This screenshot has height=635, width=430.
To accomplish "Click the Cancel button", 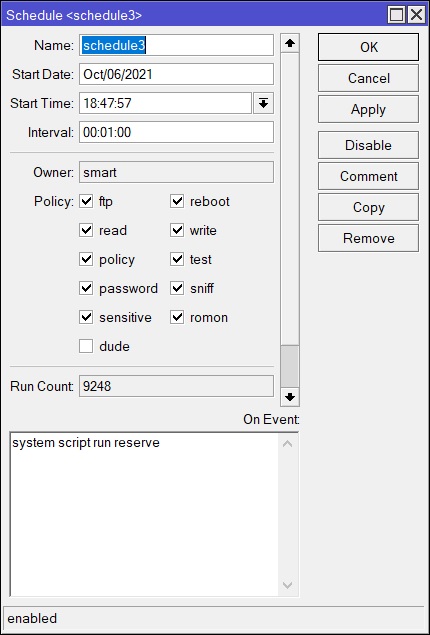I will coord(368,78).
